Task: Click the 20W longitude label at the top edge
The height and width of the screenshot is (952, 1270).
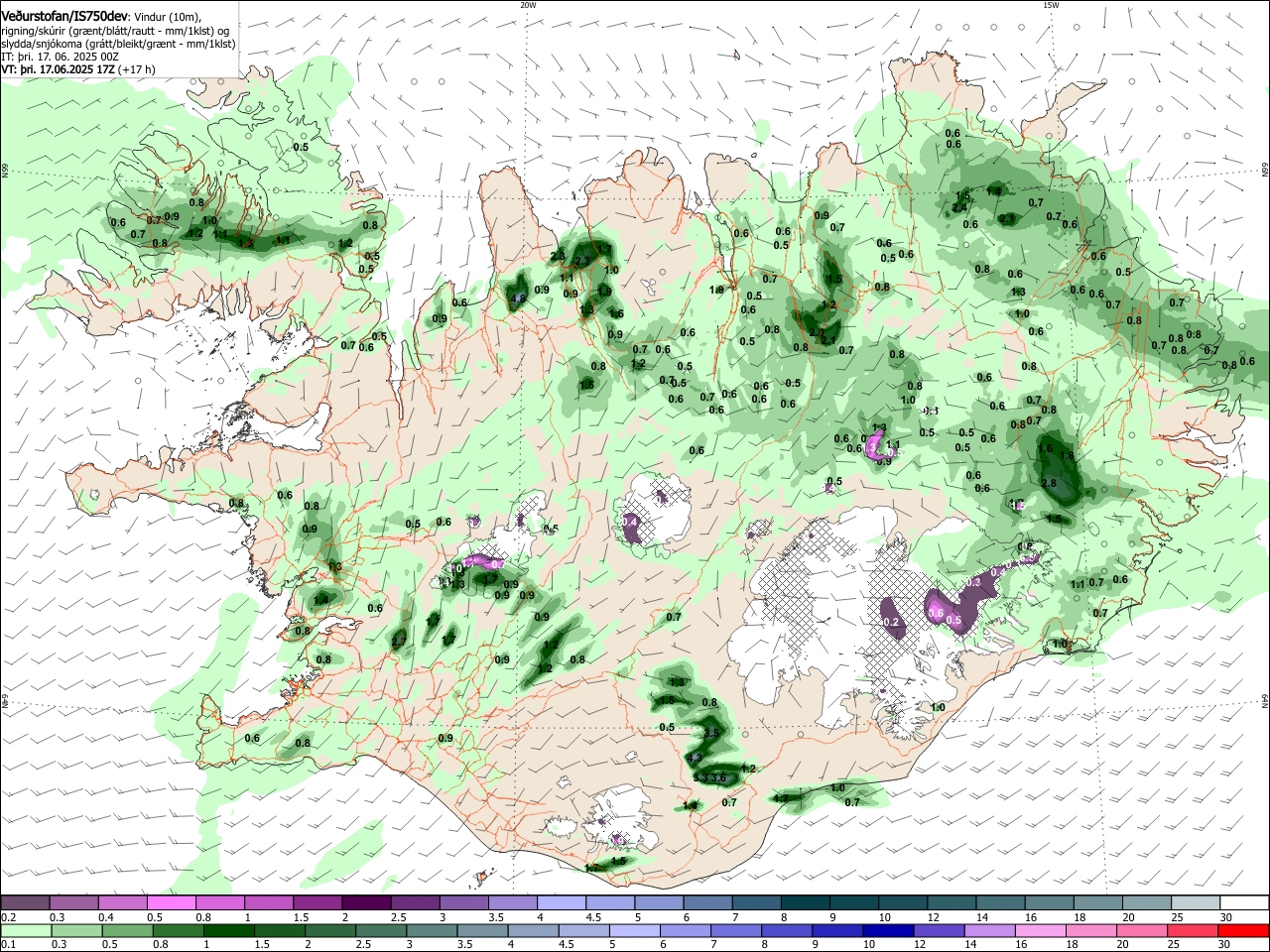Action: (528, 5)
